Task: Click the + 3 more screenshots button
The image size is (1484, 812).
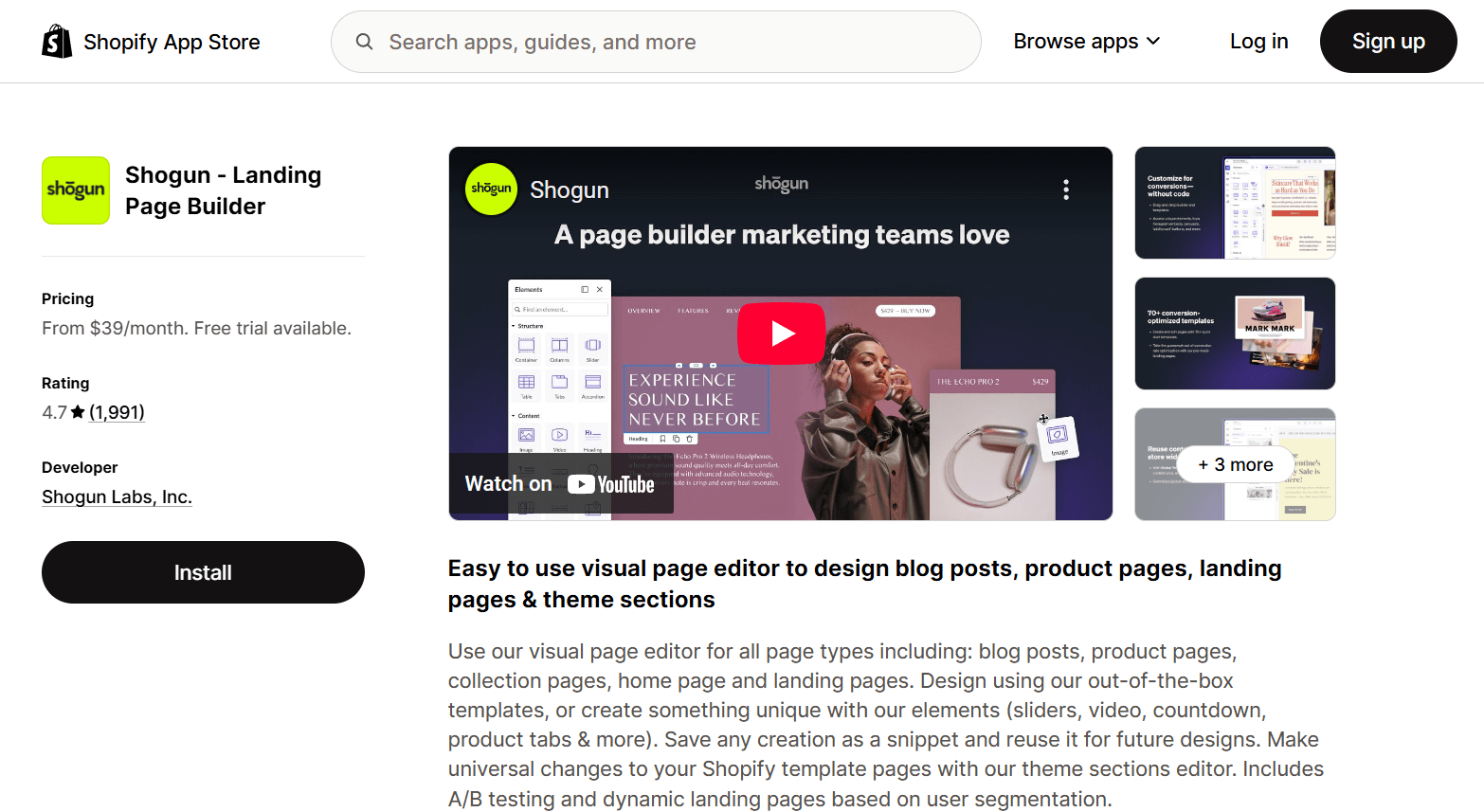Action: (x=1235, y=464)
